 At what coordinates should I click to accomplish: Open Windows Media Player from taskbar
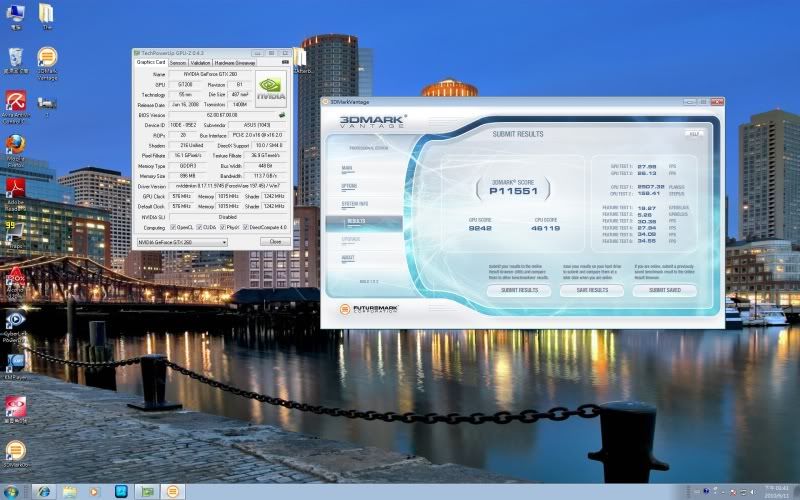click(x=94, y=492)
